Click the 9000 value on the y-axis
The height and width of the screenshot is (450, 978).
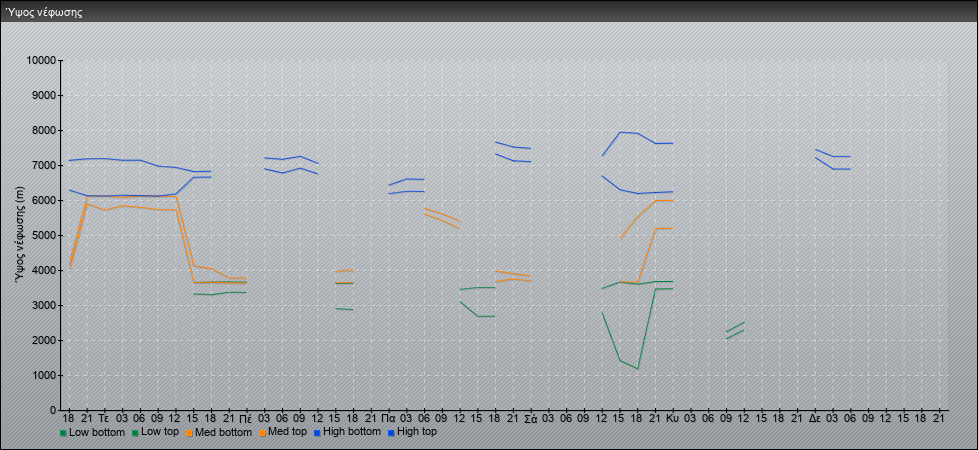pos(44,95)
